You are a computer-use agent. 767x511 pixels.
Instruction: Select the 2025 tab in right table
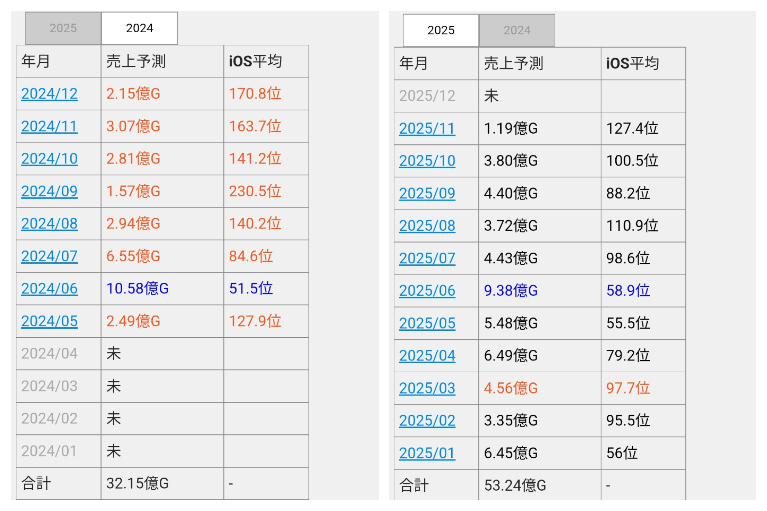coord(440,30)
